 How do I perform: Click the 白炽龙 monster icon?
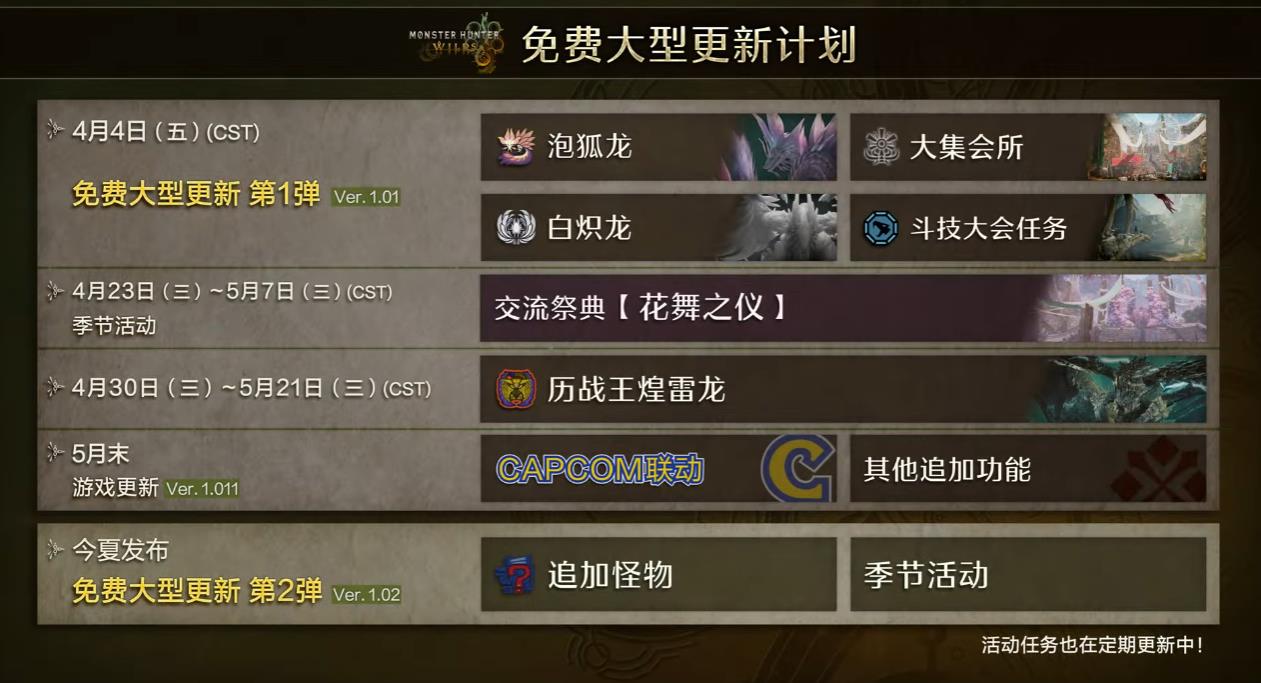click(x=516, y=228)
